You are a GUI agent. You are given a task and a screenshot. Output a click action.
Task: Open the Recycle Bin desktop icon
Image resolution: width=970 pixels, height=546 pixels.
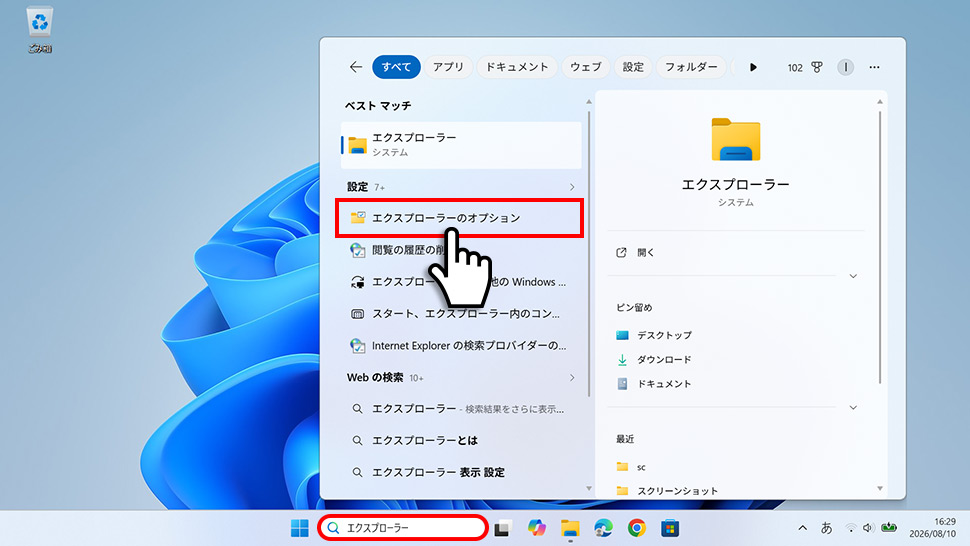tap(40, 29)
